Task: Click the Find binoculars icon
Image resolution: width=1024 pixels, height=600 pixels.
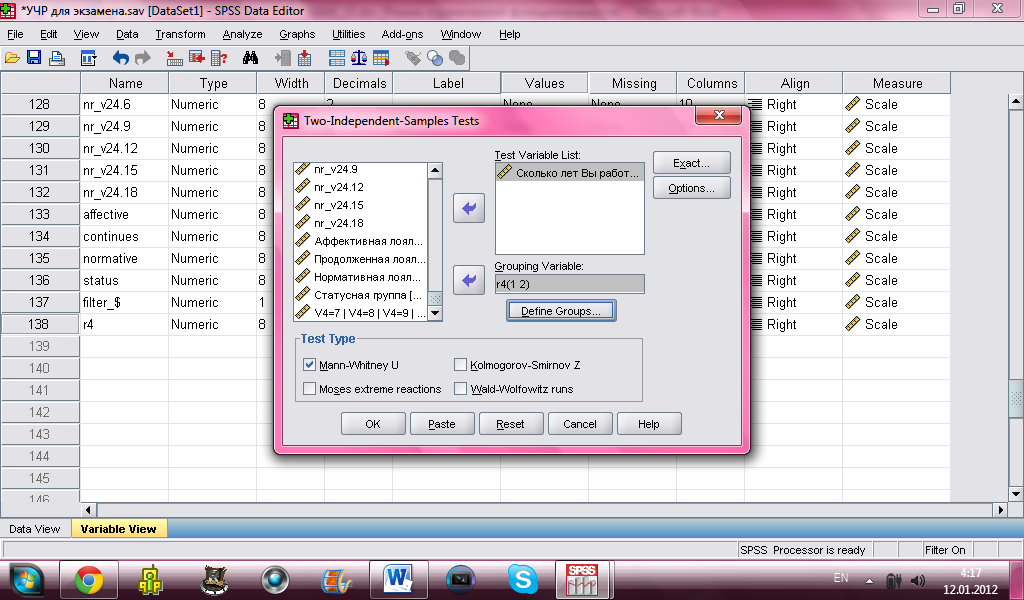Action: [x=250, y=58]
